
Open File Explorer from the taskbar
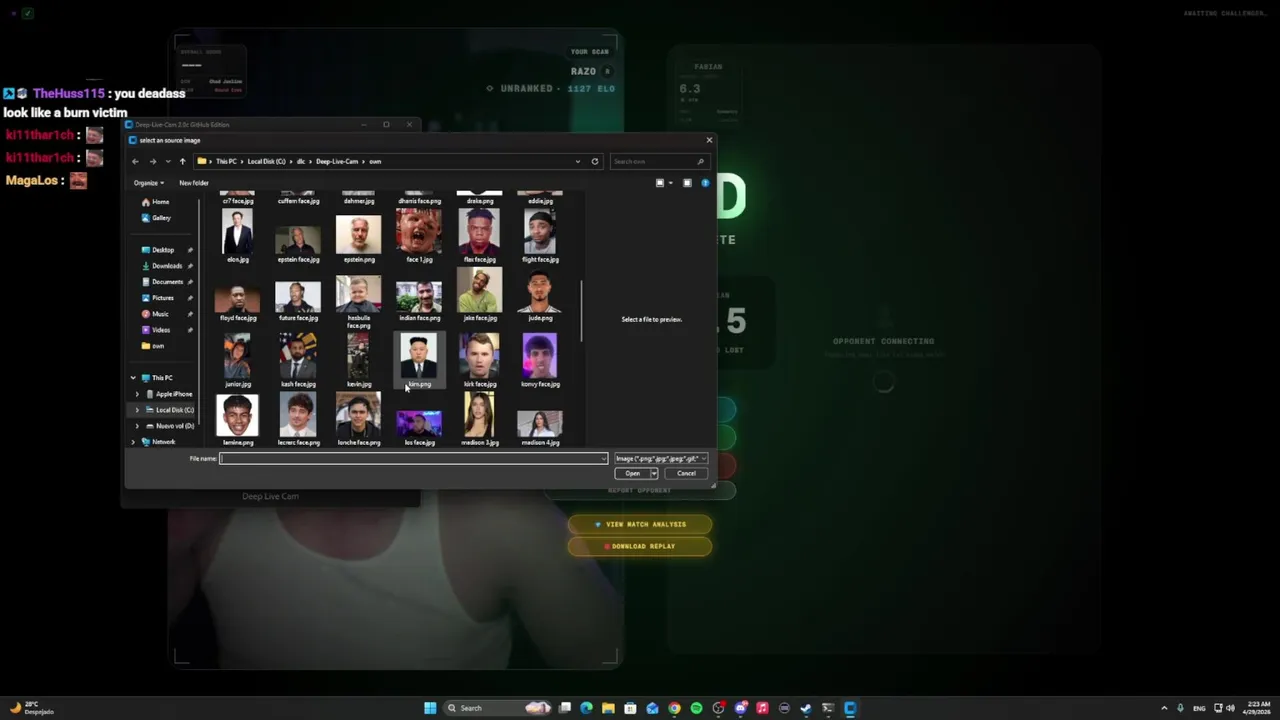click(x=608, y=708)
